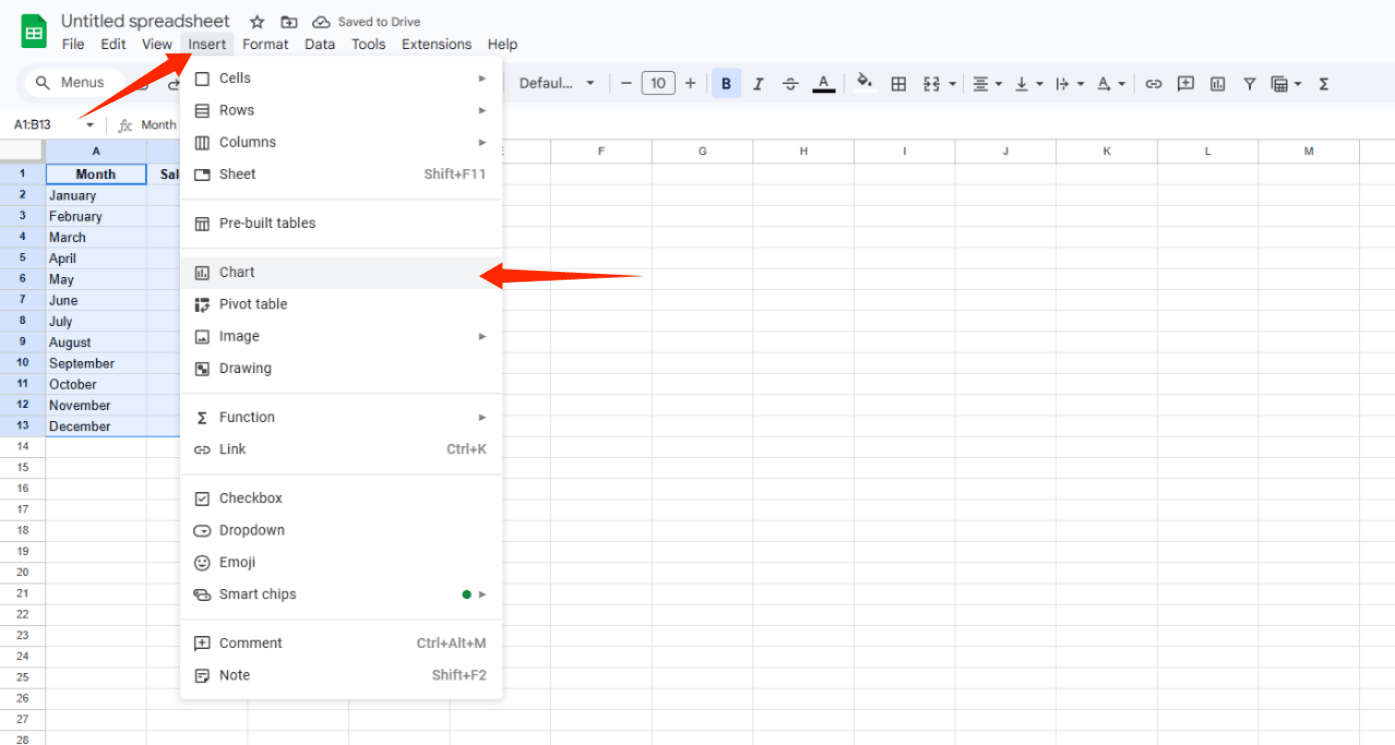Increase font size with plus button
1395x745 pixels.
(x=690, y=84)
